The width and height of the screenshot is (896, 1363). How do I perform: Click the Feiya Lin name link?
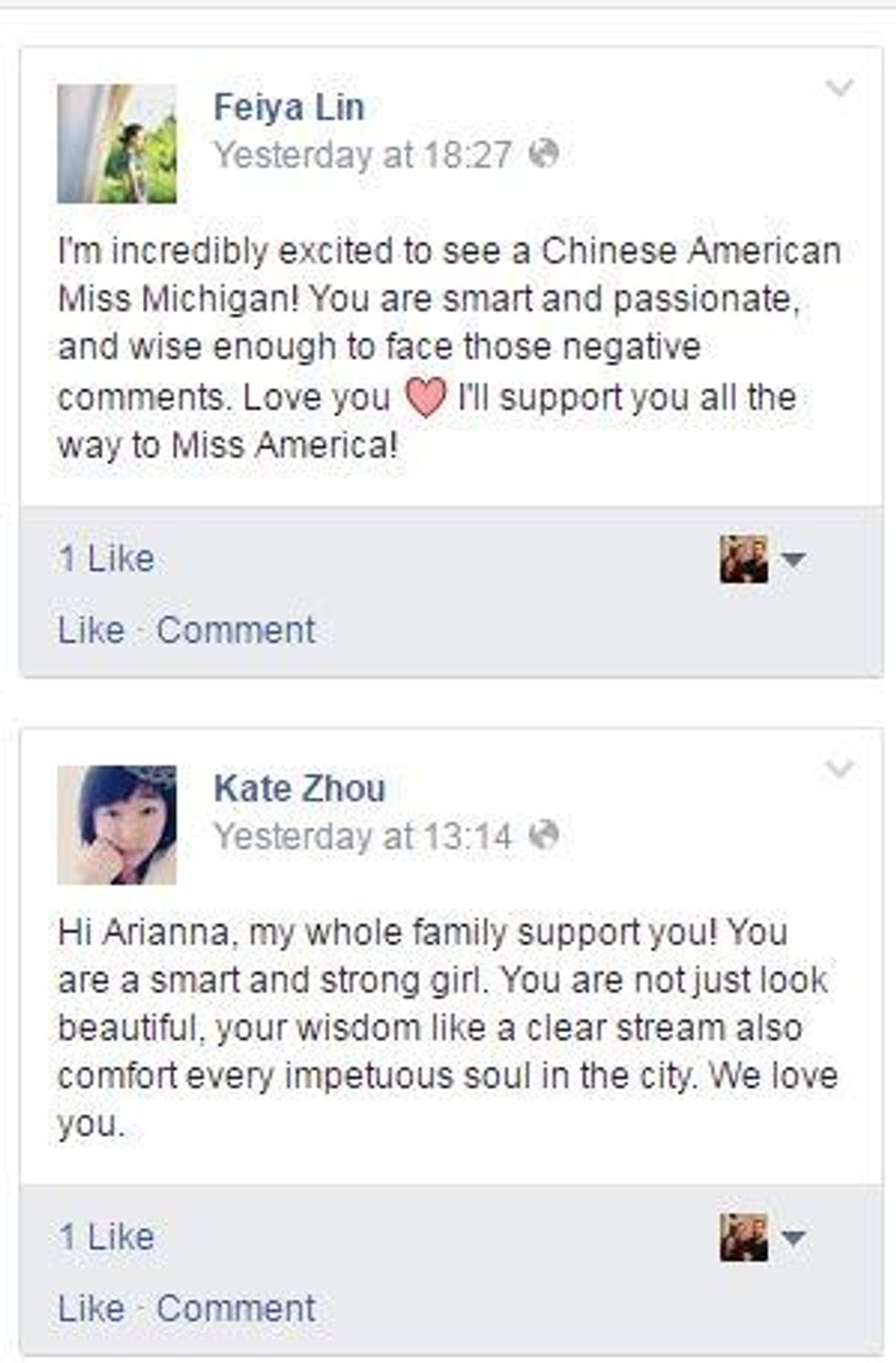(289, 107)
